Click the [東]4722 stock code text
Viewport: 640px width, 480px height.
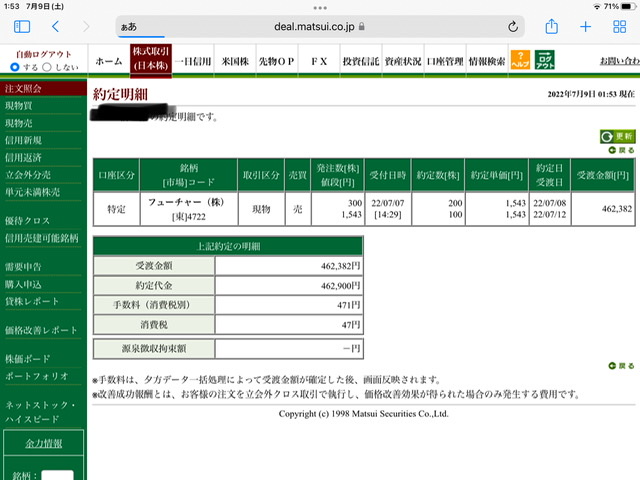coord(189,217)
